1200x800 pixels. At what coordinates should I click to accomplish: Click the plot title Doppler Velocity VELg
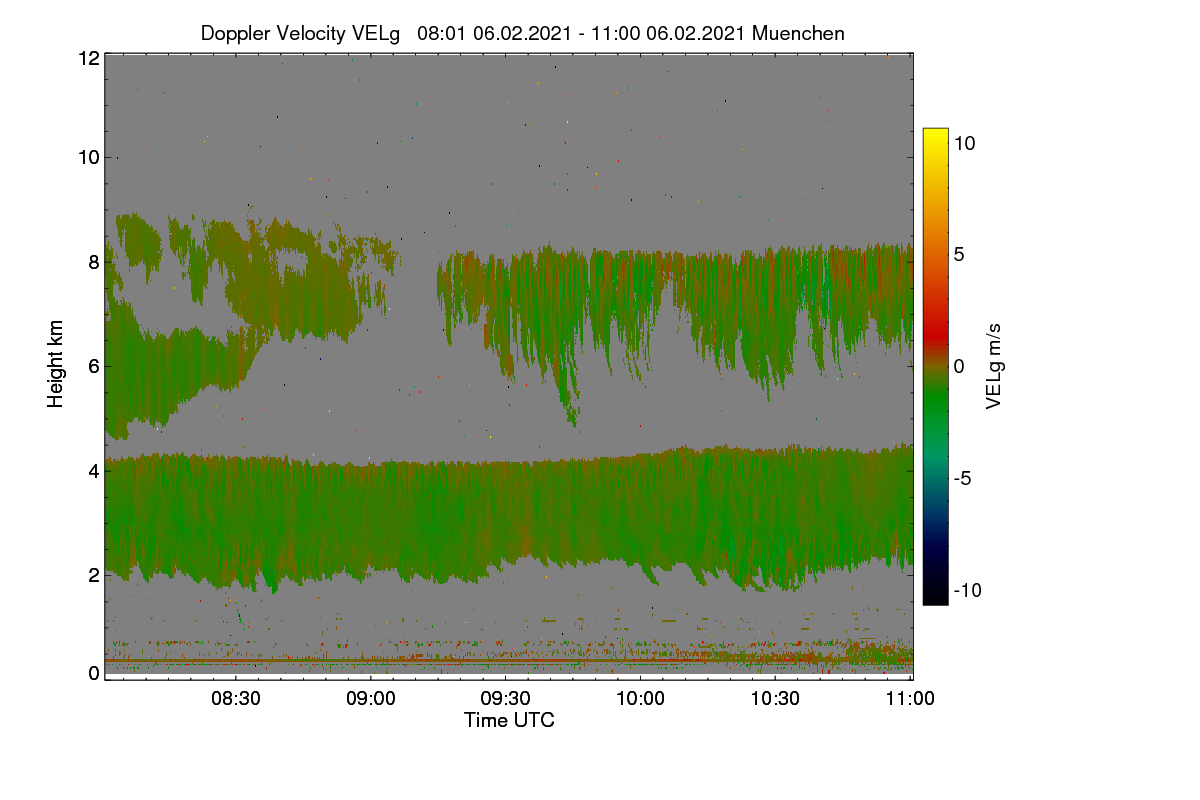pos(301,33)
